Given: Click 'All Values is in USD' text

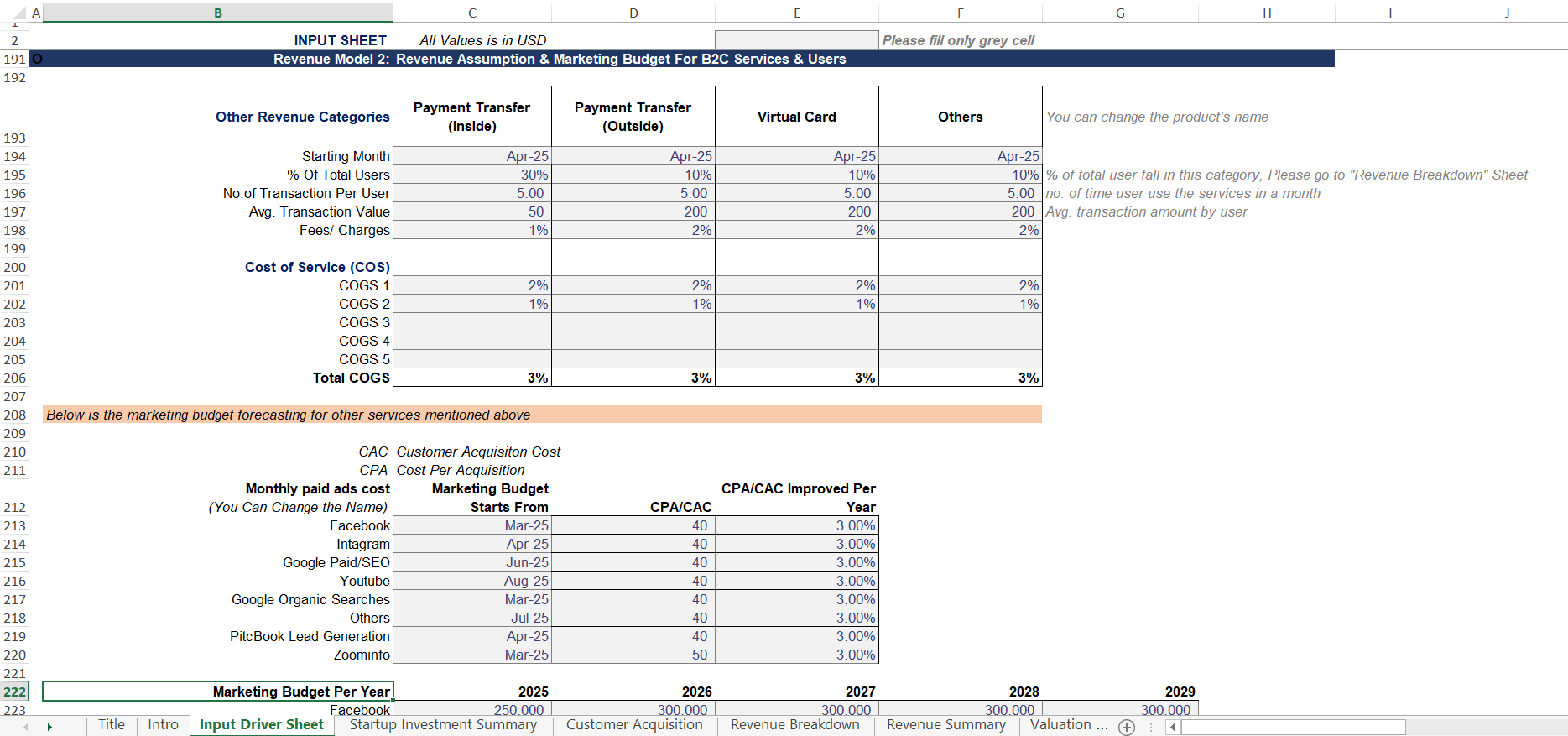Looking at the screenshot, I should point(482,40).
